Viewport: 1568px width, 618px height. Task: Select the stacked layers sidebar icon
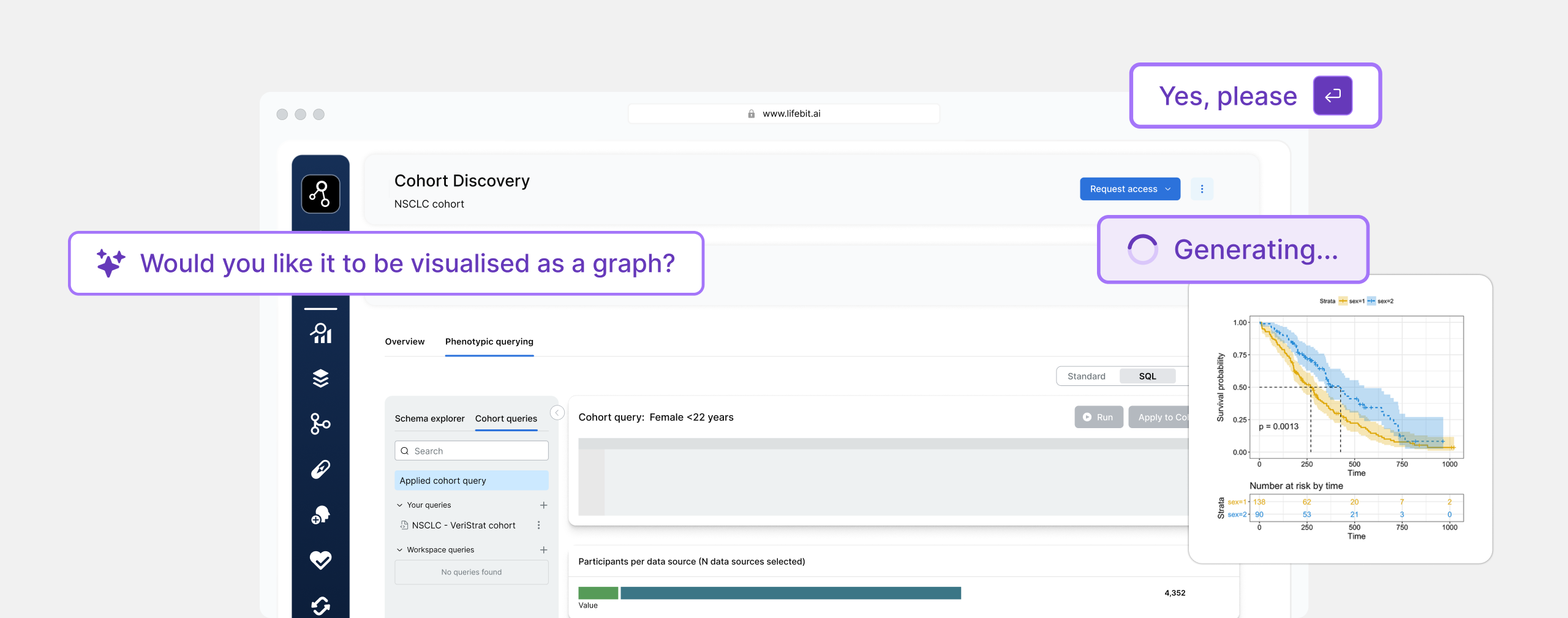(x=320, y=379)
